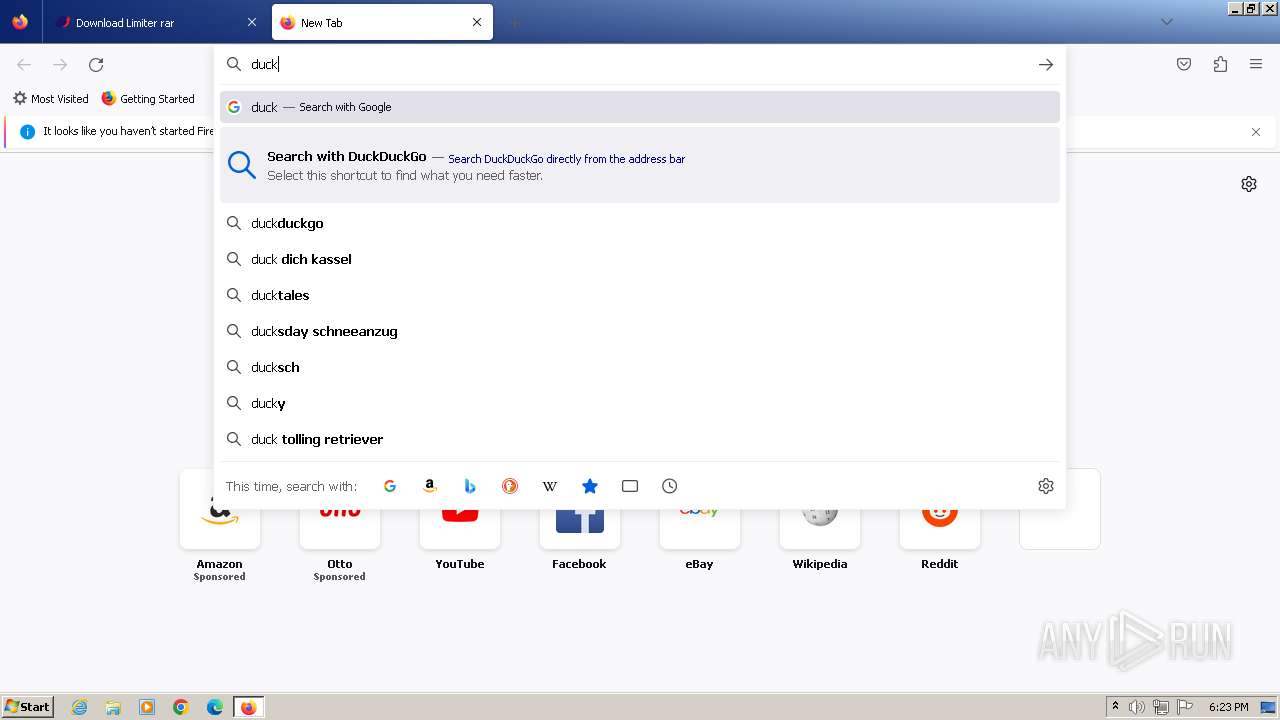
Task: Switch to Download Limiter rar tab
Action: tap(156, 22)
